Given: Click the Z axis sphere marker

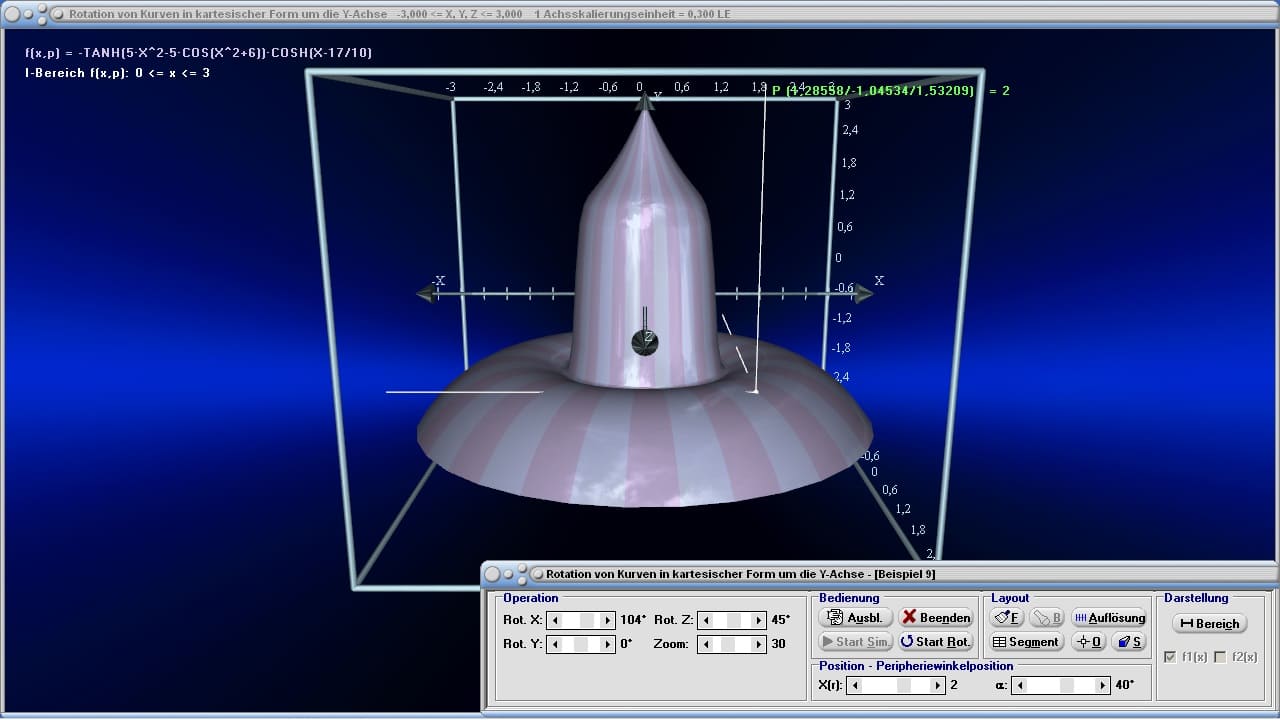Looking at the screenshot, I should click(645, 342).
